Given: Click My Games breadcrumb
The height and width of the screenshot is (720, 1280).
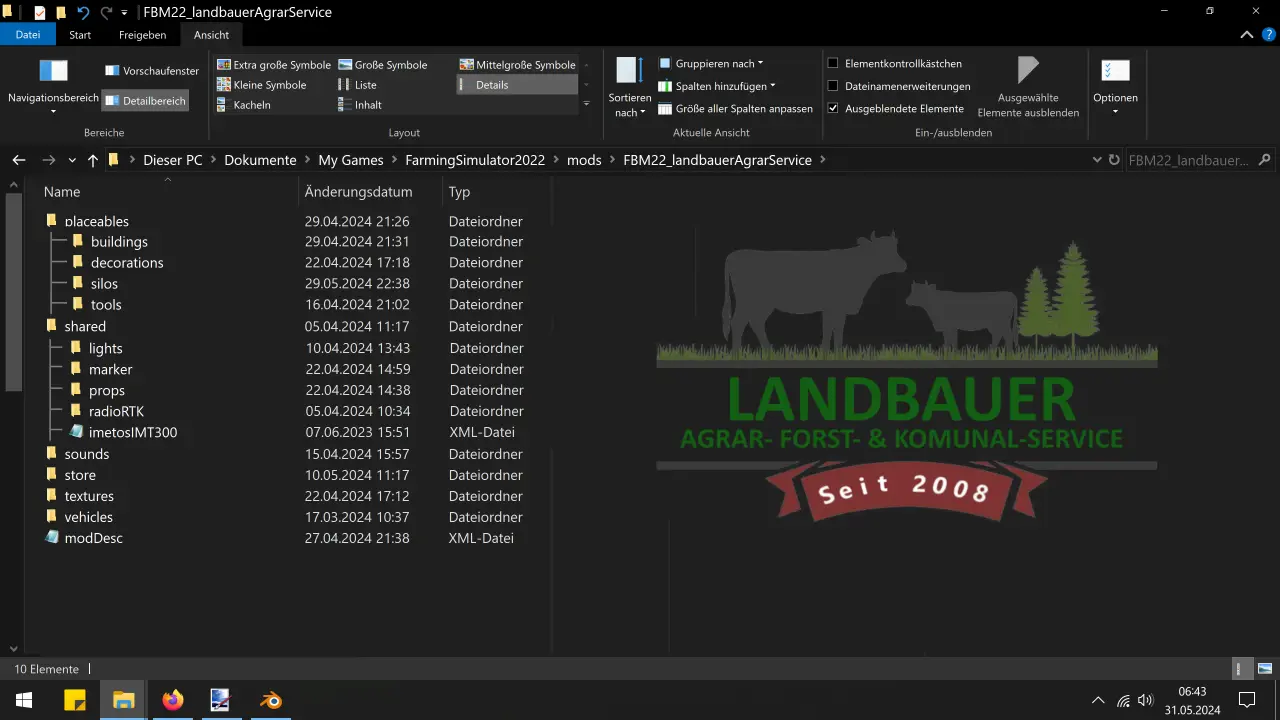Looking at the screenshot, I should [x=351, y=160].
